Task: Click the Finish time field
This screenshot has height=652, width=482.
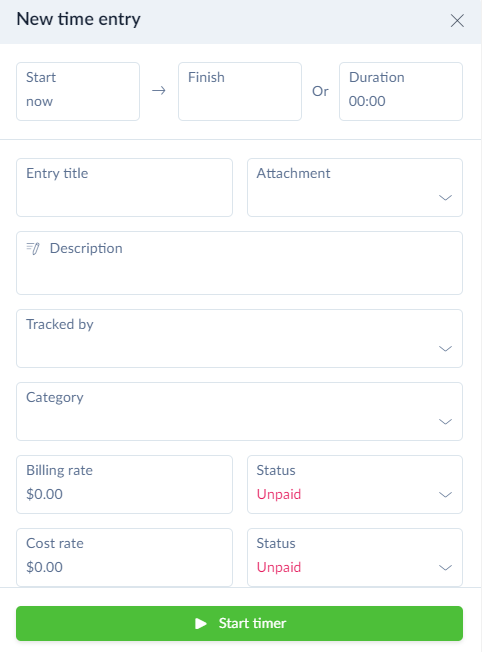Action: [x=240, y=91]
